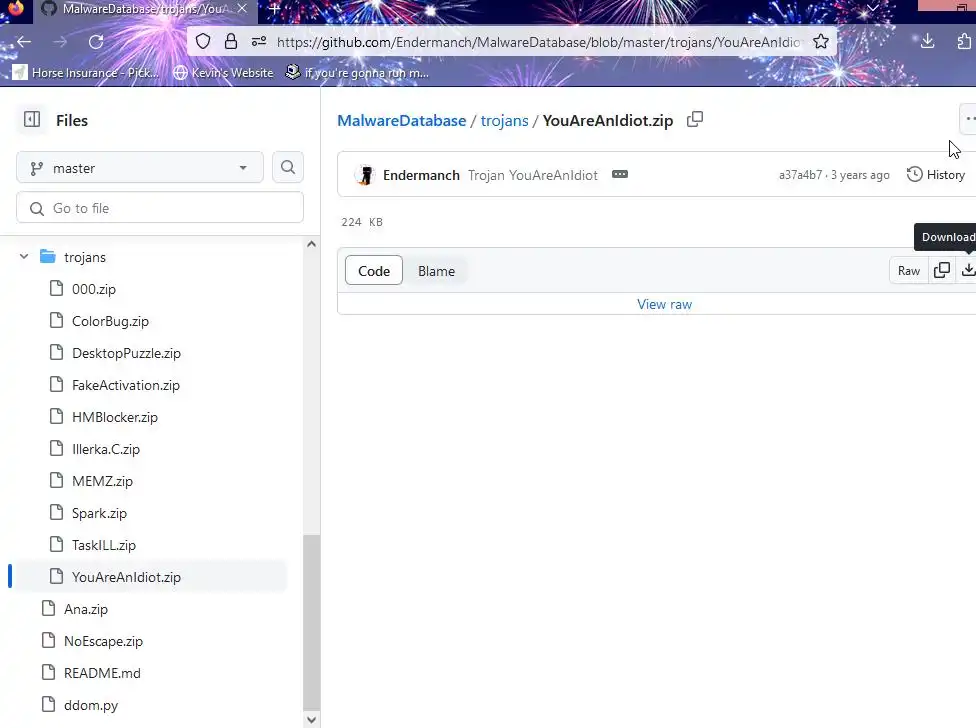Click the search magnifier button beside master

(288, 167)
